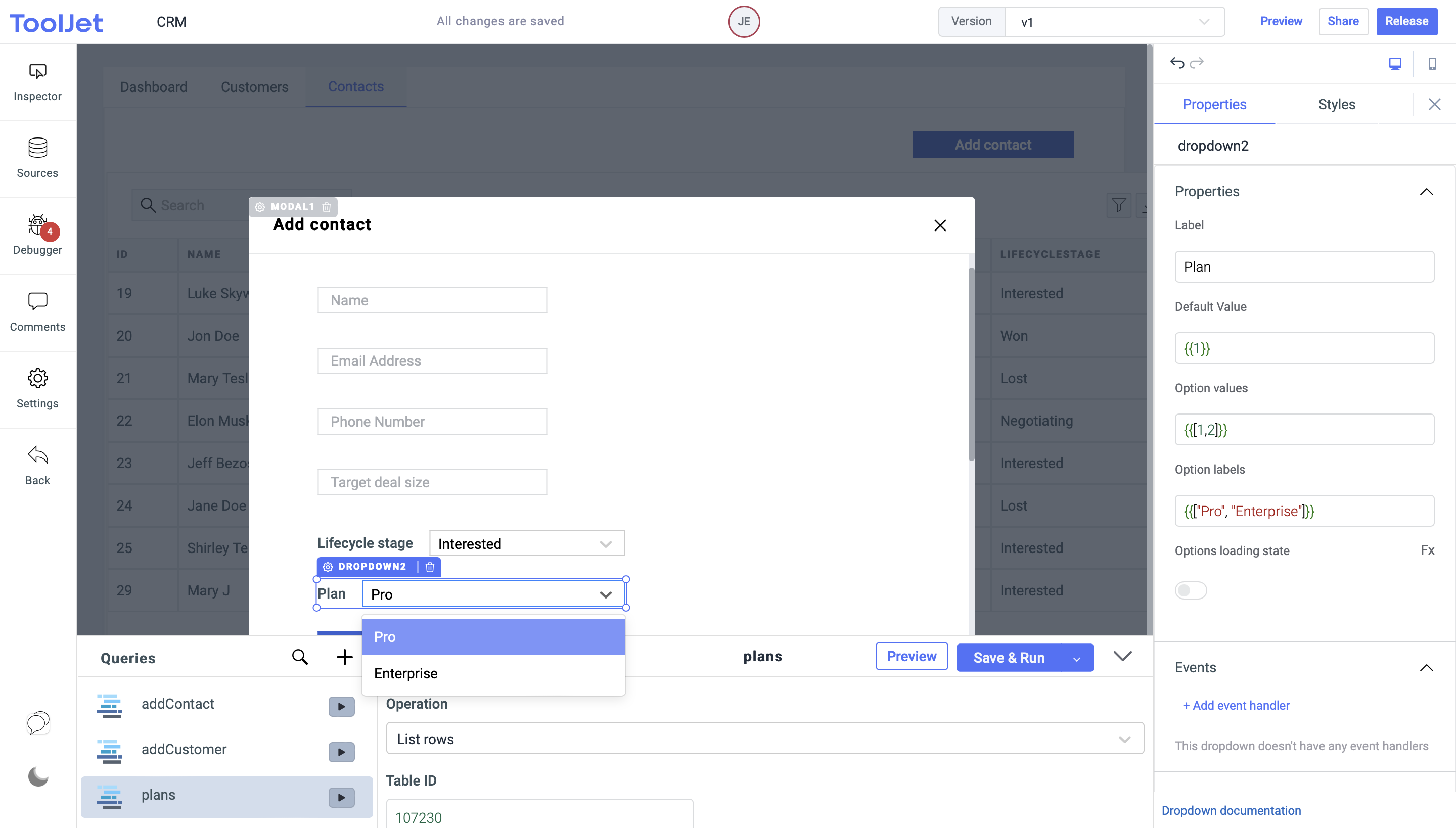This screenshot has height=828, width=1456.
Task: Click the add query plus icon
Action: (x=344, y=657)
